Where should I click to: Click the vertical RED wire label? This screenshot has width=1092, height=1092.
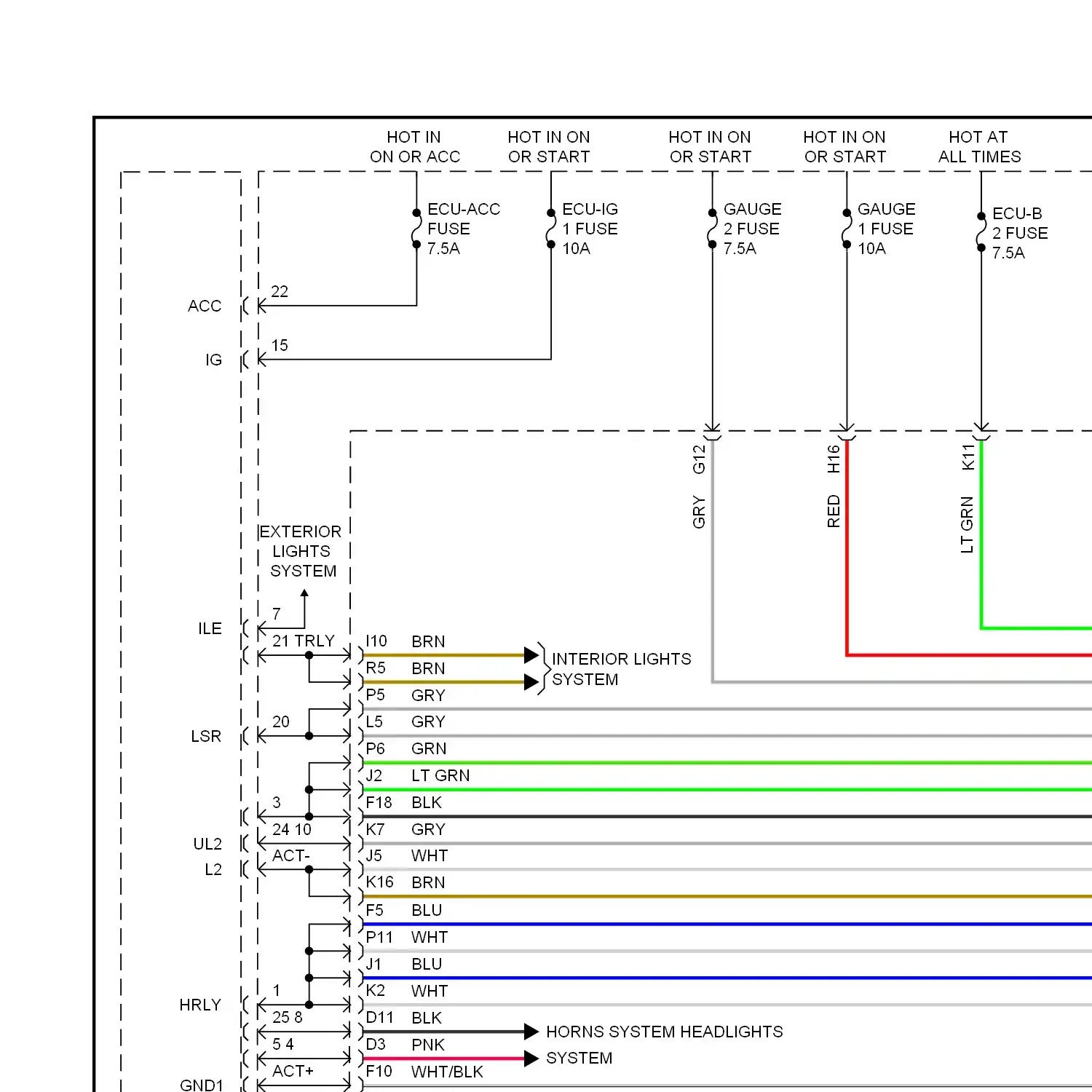[834, 511]
